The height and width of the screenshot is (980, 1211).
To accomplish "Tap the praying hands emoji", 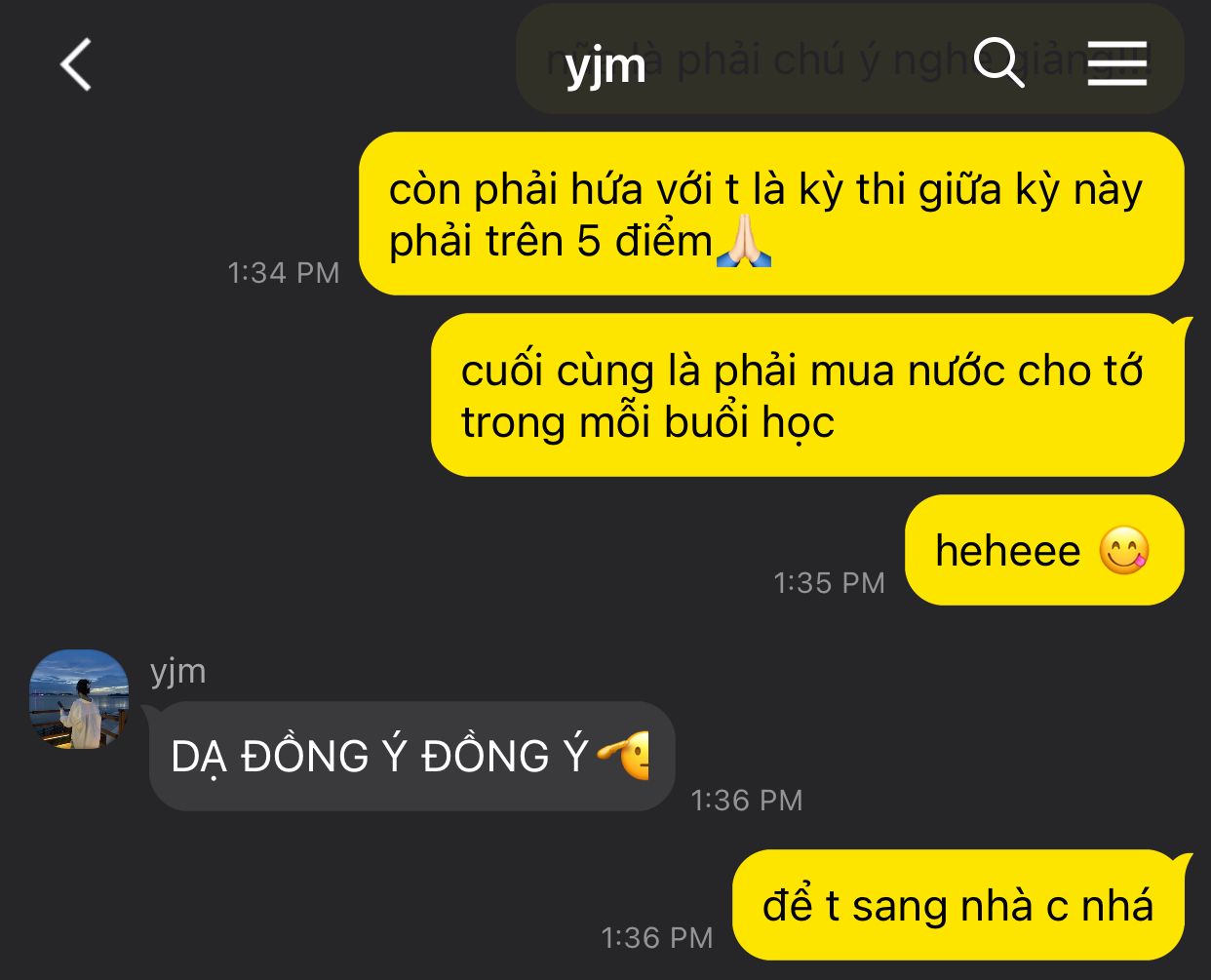I will [x=744, y=241].
